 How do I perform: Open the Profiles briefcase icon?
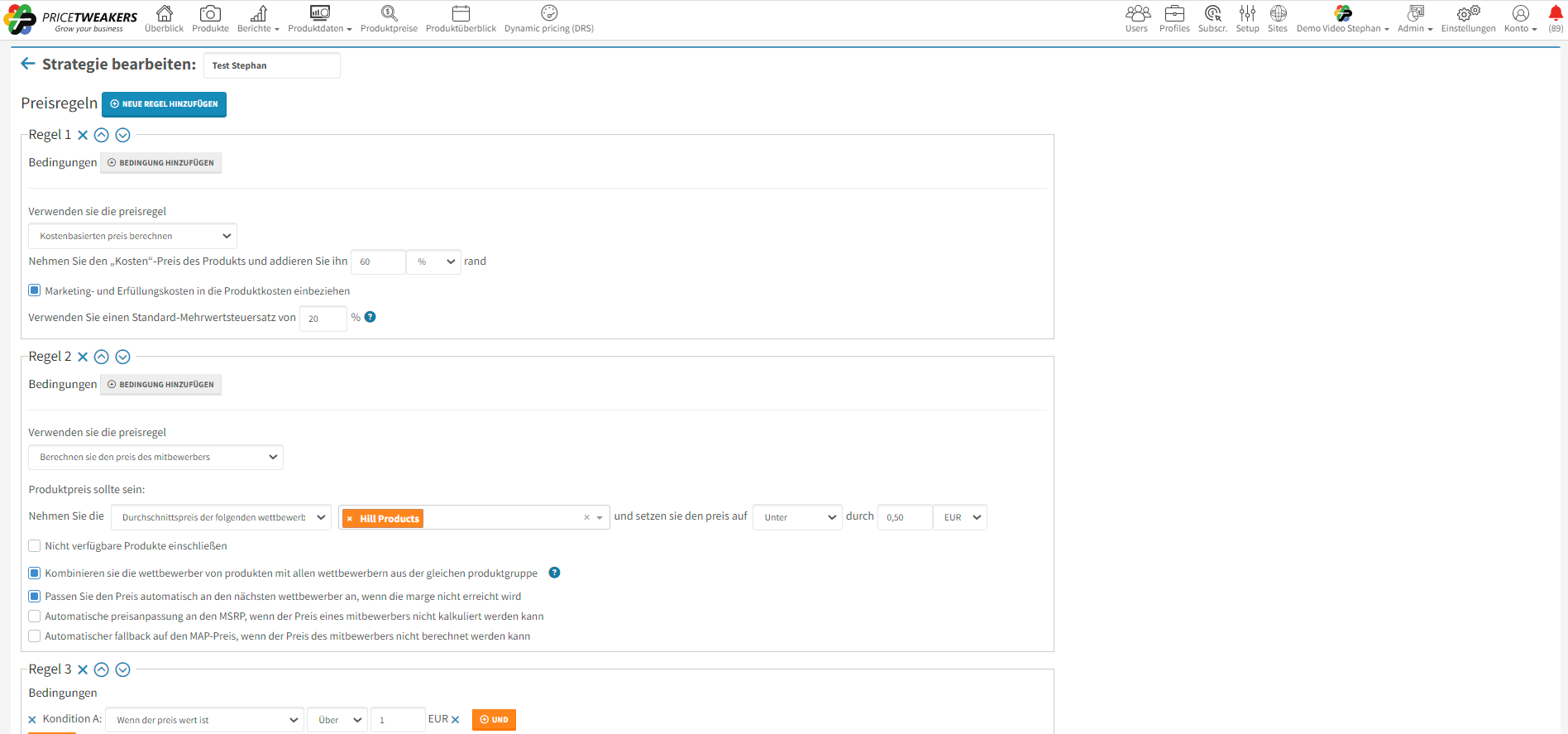(x=1174, y=19)
